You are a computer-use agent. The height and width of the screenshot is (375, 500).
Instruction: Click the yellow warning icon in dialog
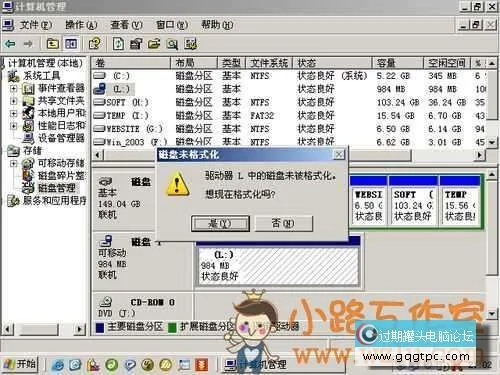tap(177, 184)
